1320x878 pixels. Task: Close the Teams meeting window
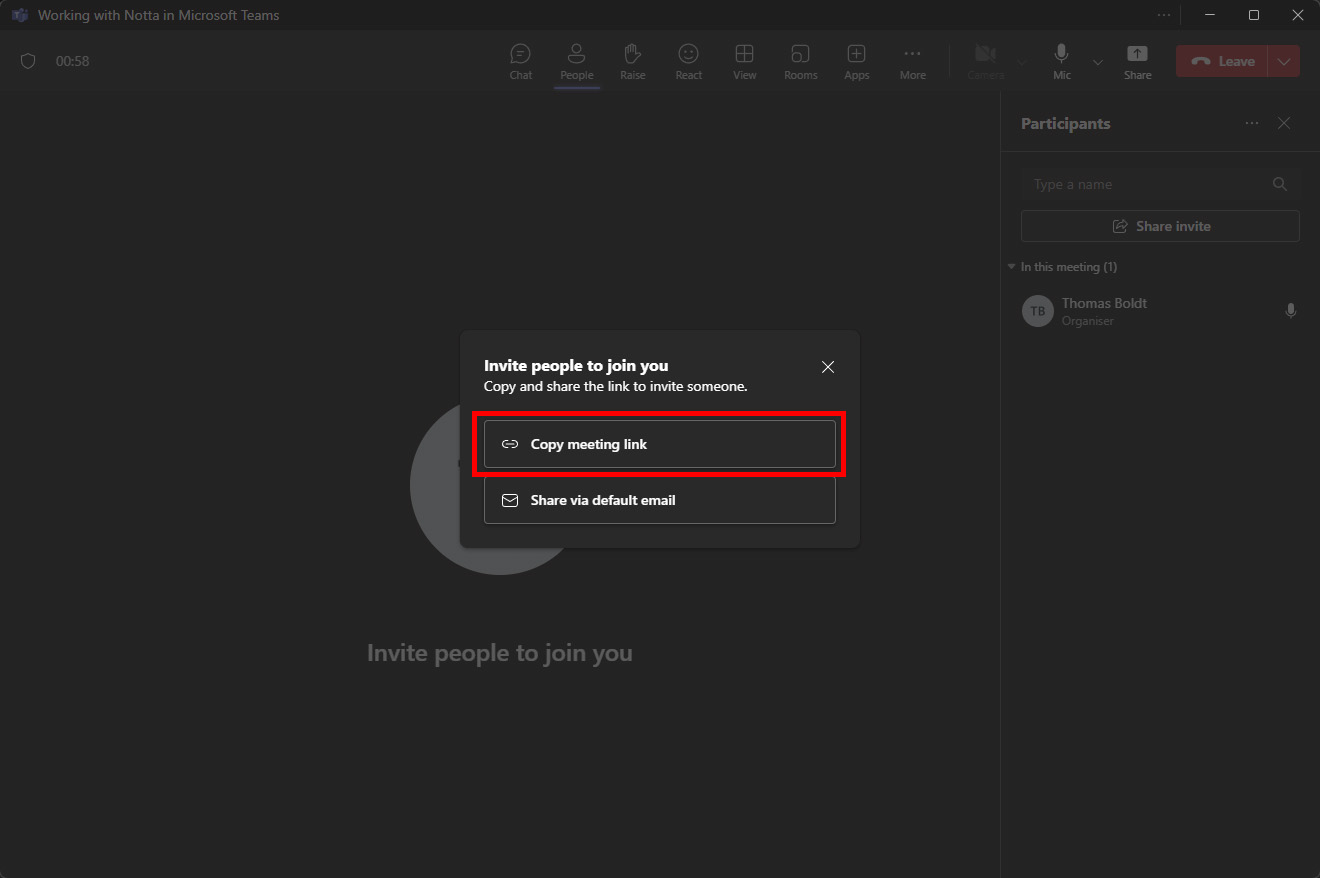point(1298,15)
